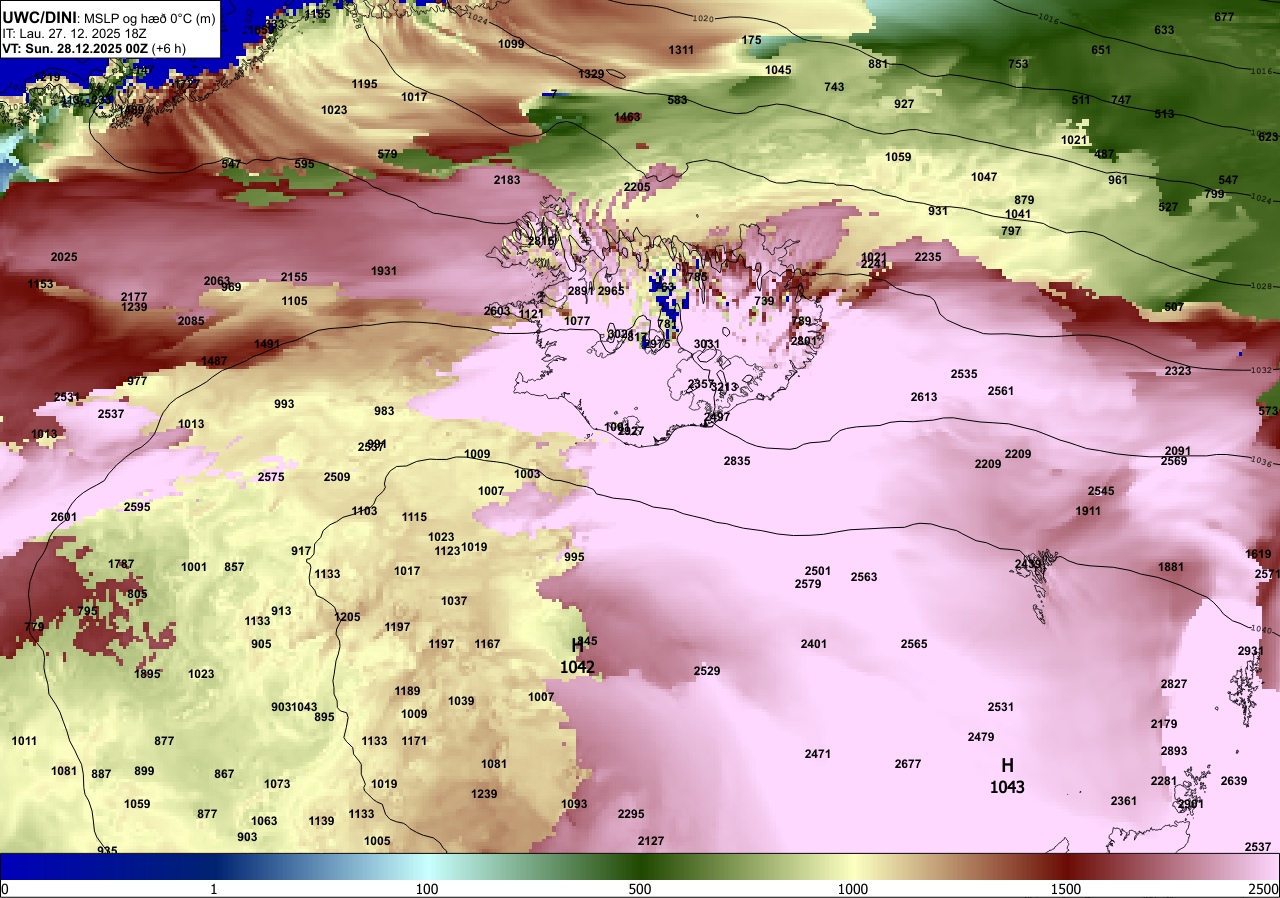Click the height value 961
1280x898 pixels.
[1118, 180]
